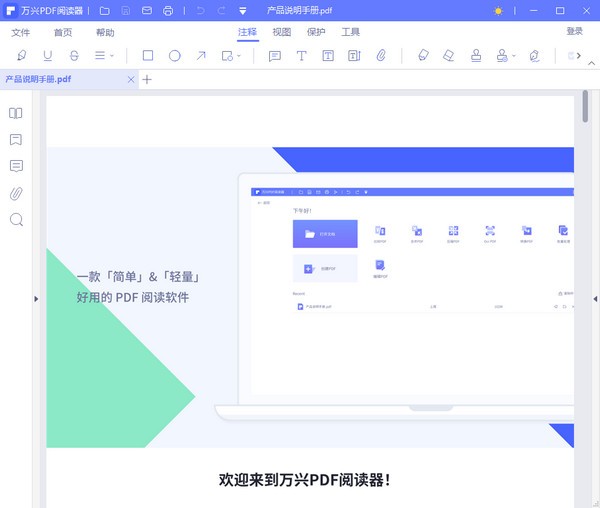Viewport: 600px width, 508px height.
Task: Select the eraser tool
Action: click(448, 56)
